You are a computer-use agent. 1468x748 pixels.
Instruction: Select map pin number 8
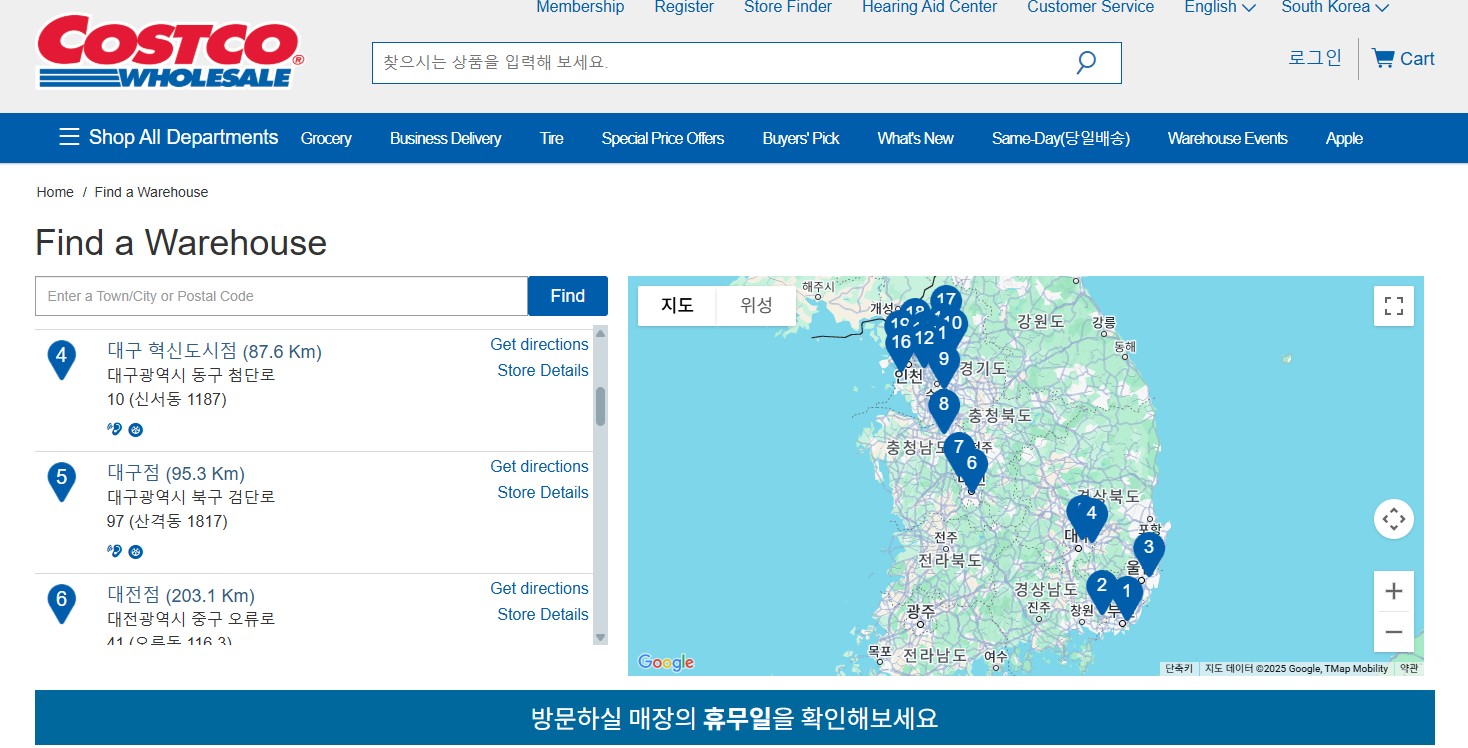(944, 410)
